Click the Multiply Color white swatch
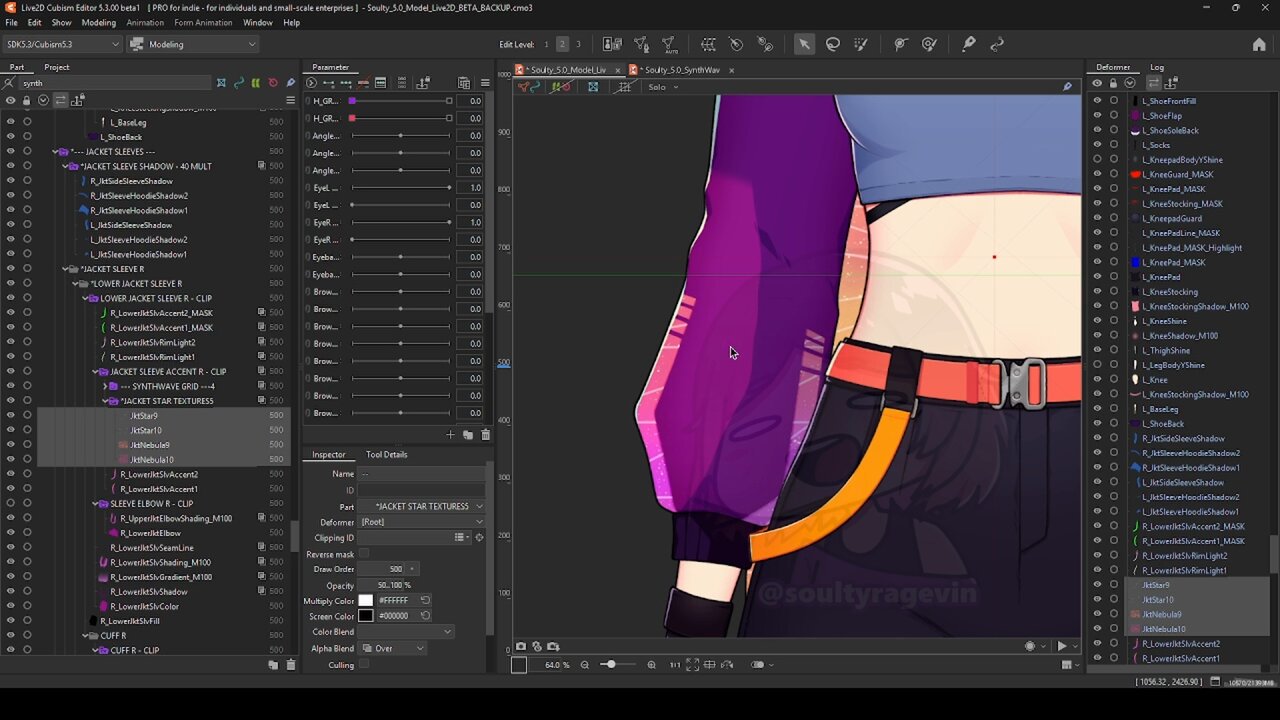This screenshot has height=720, width=1280. pos(366,601)
